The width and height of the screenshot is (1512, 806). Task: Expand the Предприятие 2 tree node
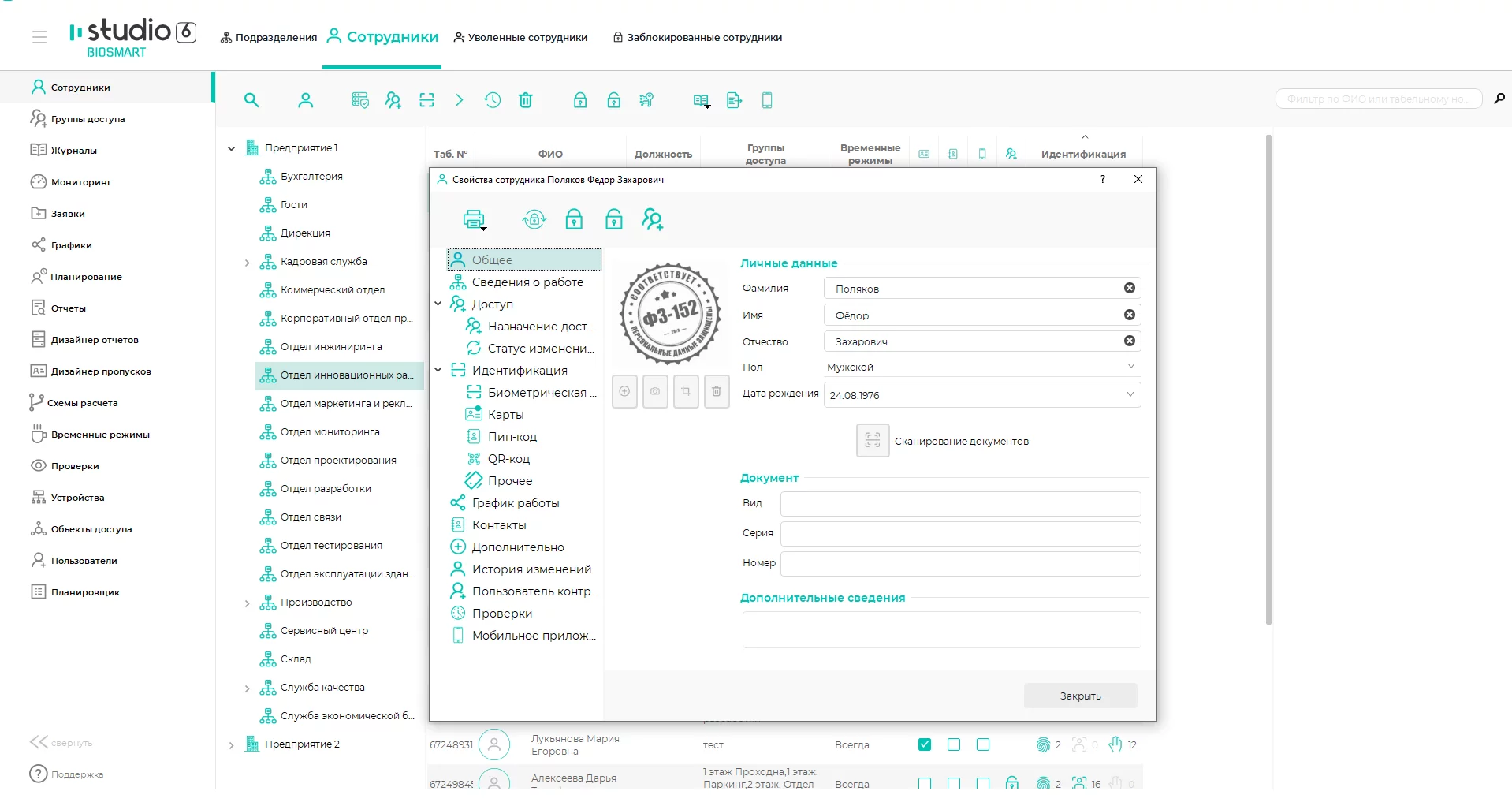point(231,745)
